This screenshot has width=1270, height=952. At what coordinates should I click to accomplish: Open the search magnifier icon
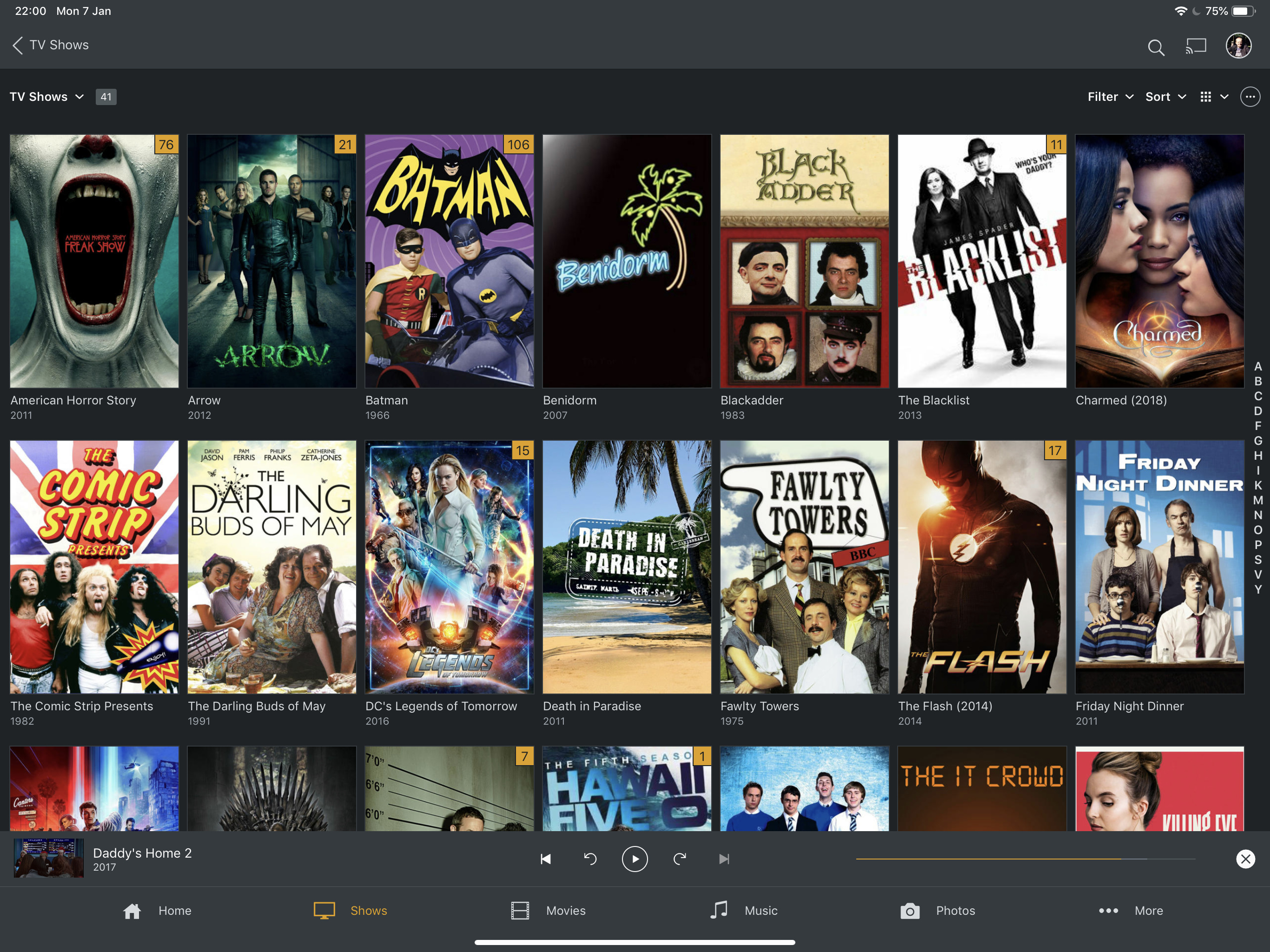tap(1155, 47)
